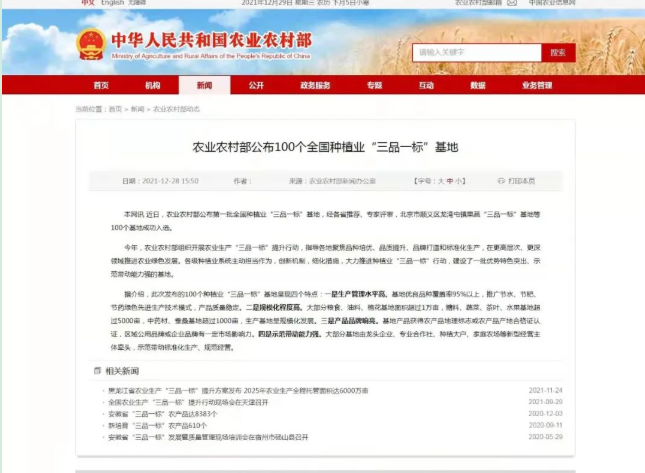Open the 机构 navigation tab
645x473 pixels.
tap(152, 85)
